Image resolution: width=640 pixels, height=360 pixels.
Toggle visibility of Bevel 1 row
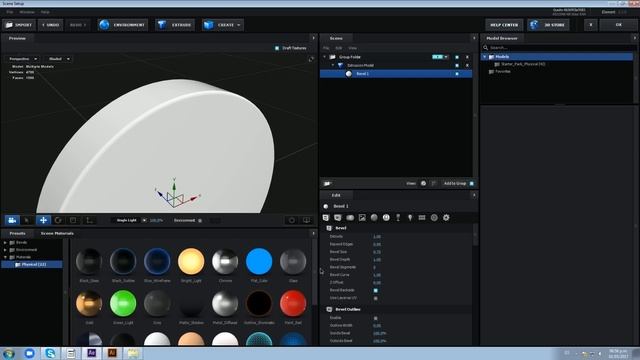pyautogui.click(x=457, y=74)
